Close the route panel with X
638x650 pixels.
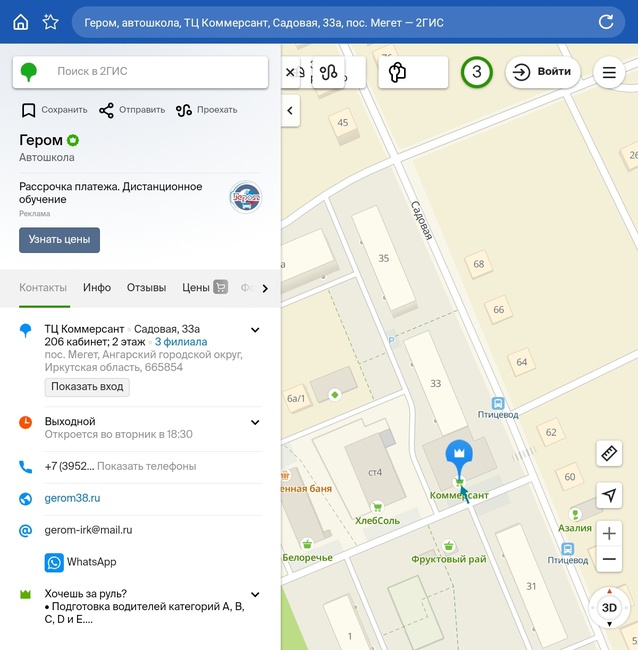[x=290, y=72]
